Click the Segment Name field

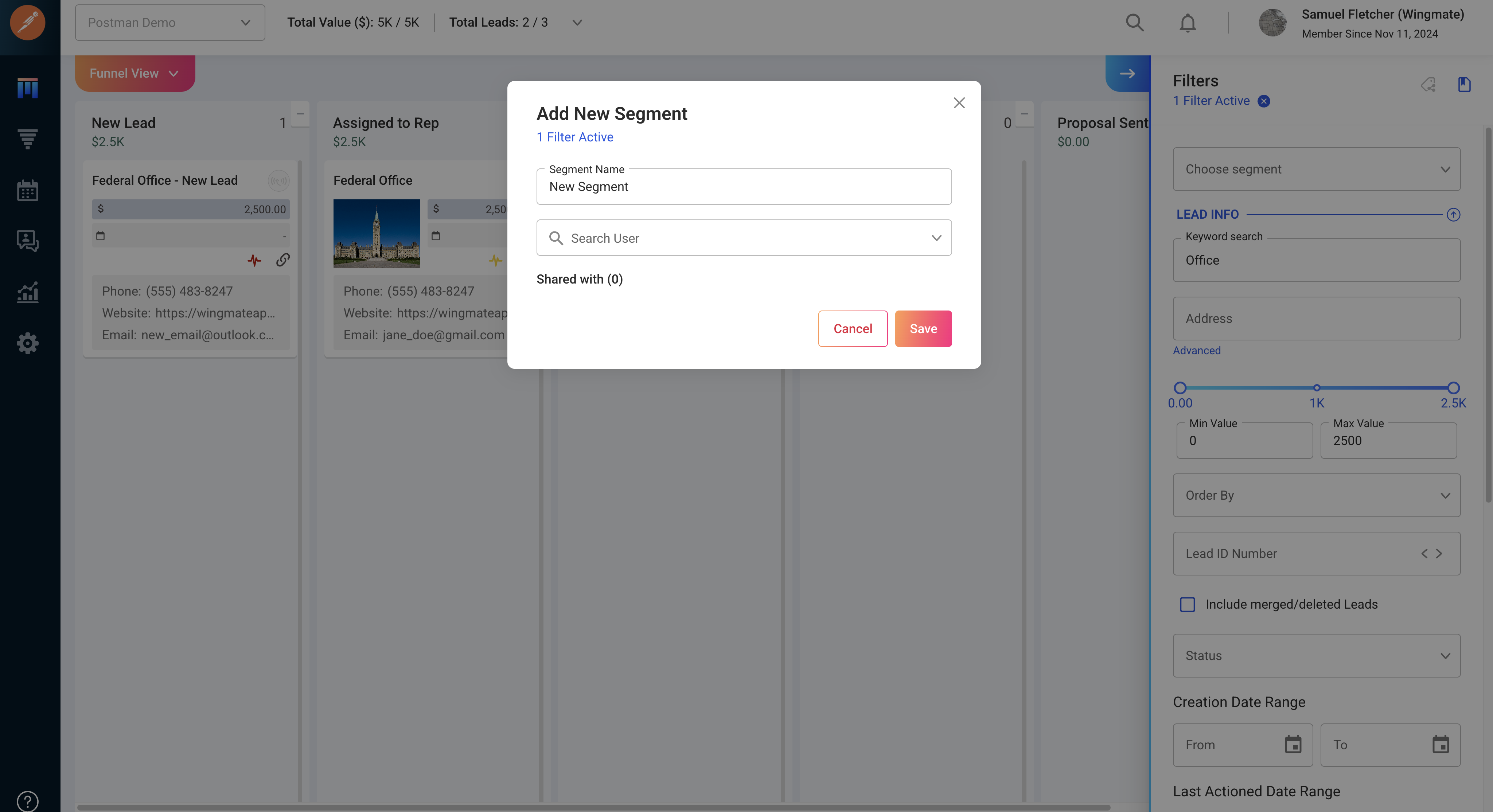coord(744,187)
